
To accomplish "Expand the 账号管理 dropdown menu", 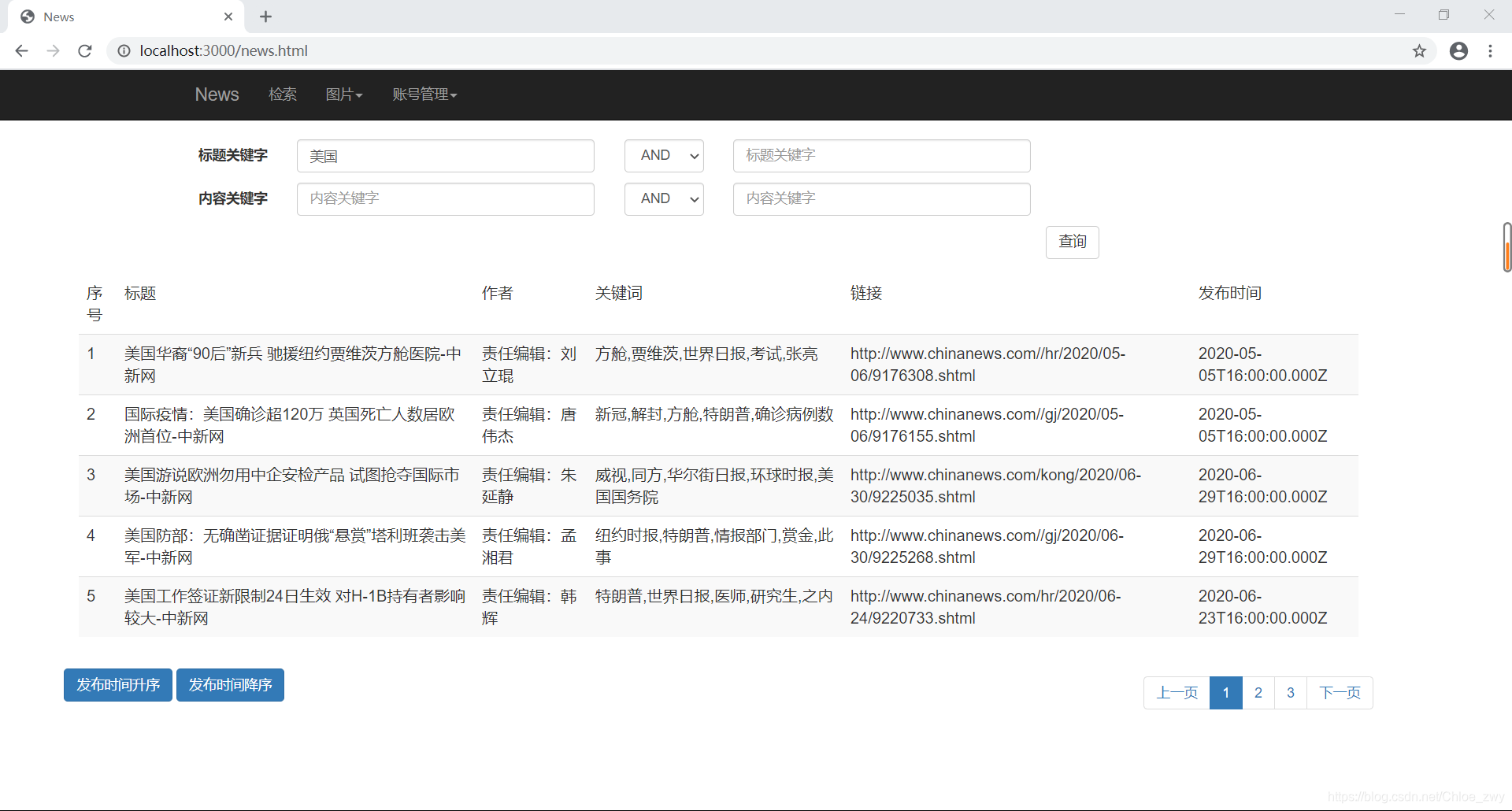I will point(424,94).
